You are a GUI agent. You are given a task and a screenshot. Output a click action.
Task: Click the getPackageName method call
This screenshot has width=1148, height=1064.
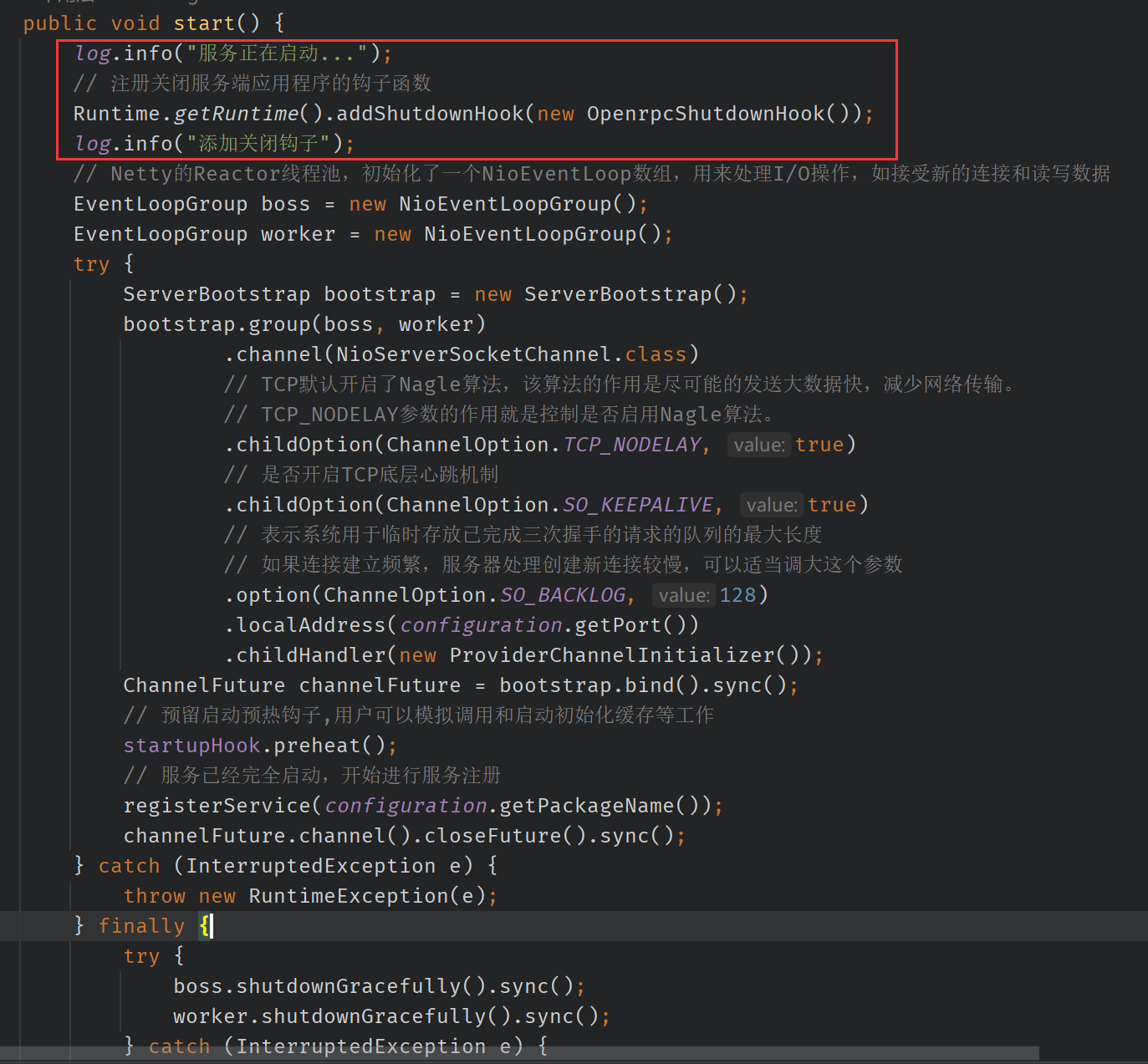pos(586,806)
